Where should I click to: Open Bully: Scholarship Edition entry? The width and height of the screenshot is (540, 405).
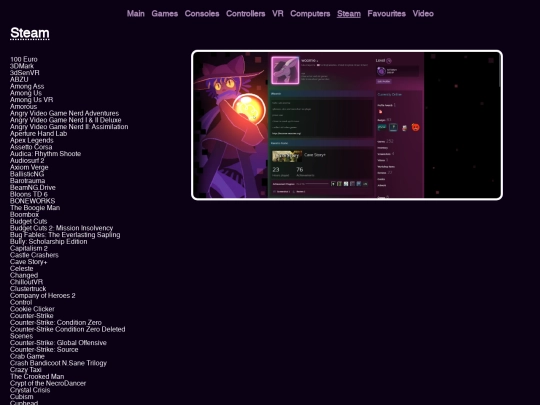coord(49,241)
